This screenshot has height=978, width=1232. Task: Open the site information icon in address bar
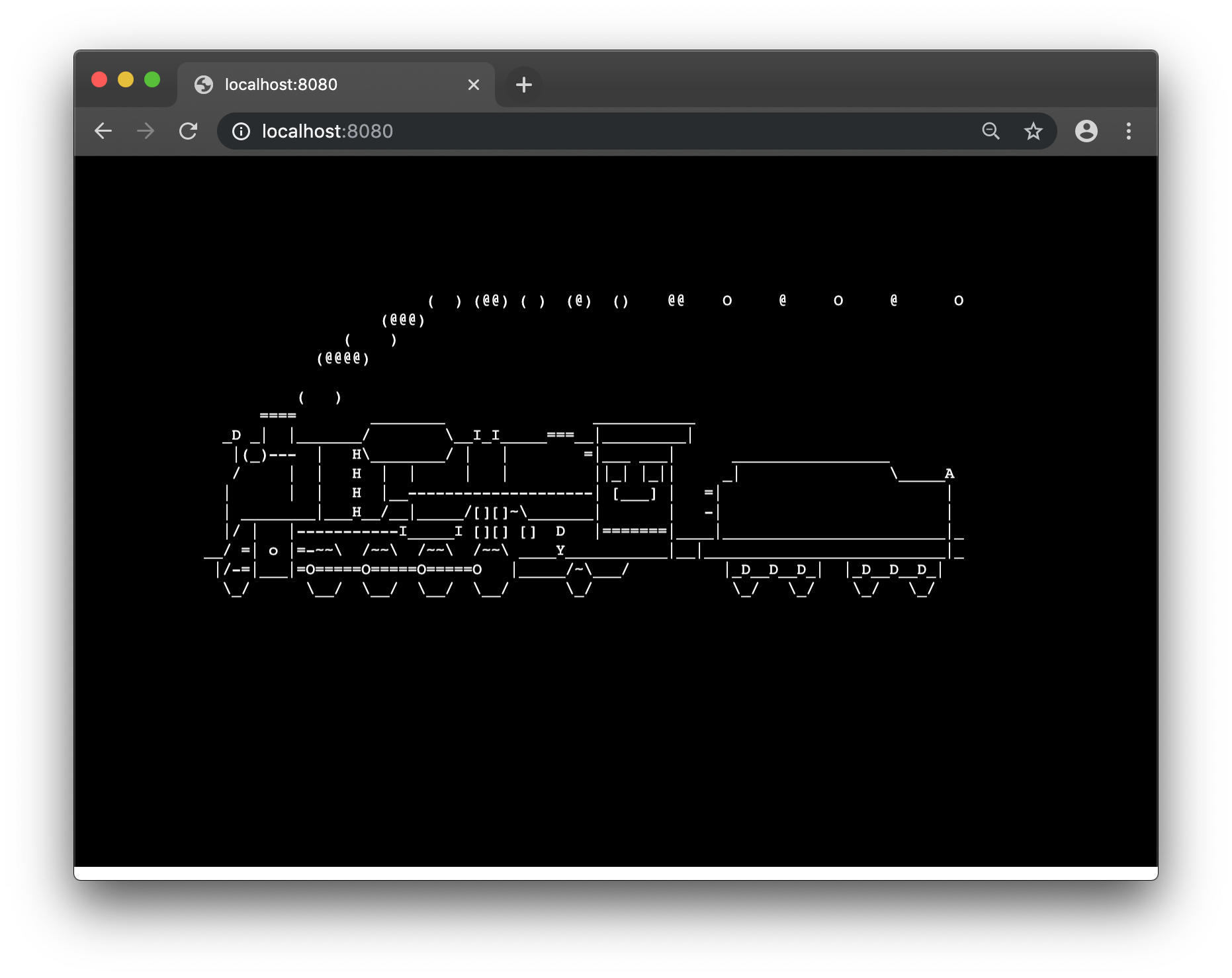[x=241, y=131]
